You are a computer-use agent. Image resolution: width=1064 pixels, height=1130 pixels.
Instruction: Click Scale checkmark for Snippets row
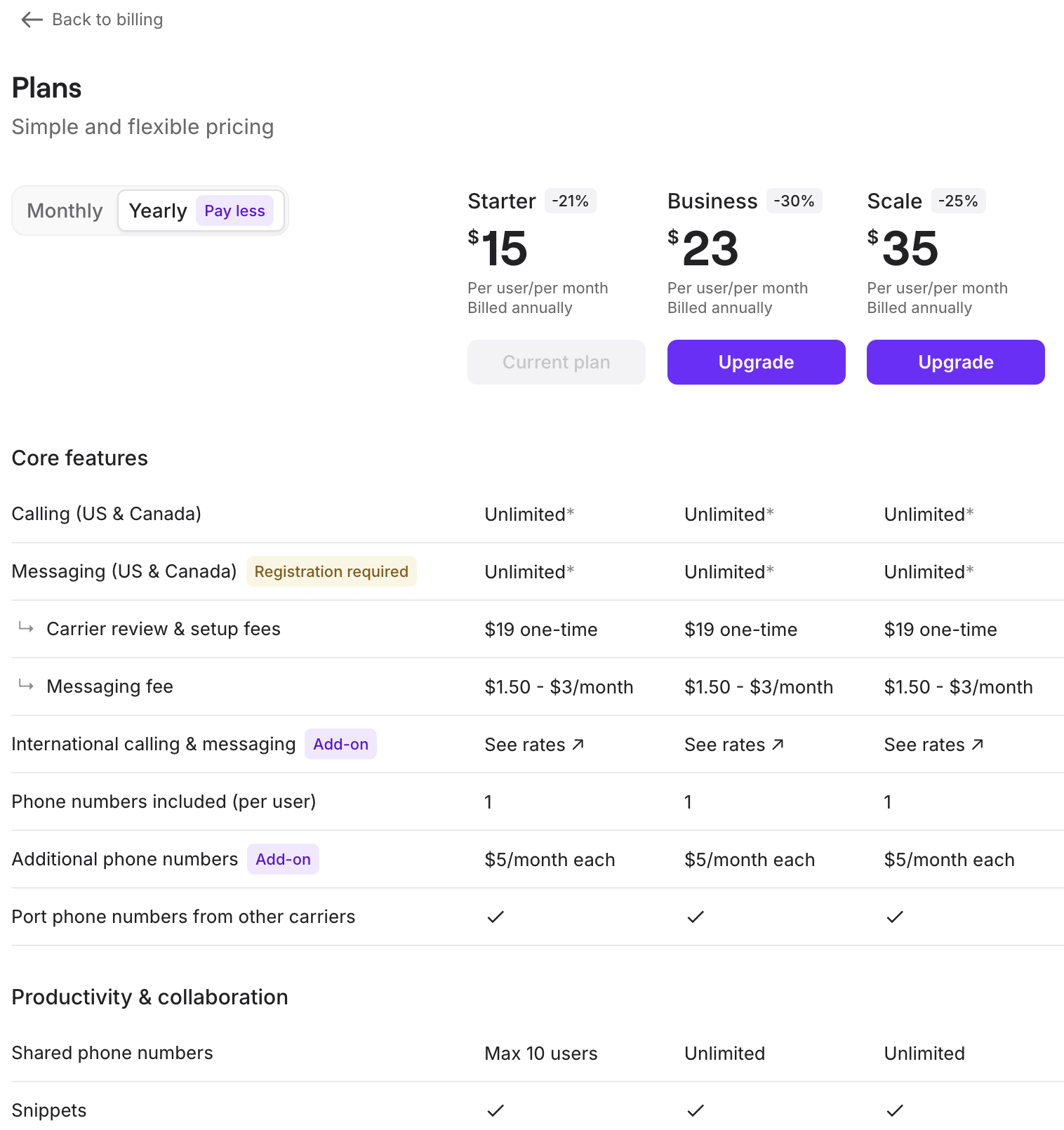[x=895, y=1110]
